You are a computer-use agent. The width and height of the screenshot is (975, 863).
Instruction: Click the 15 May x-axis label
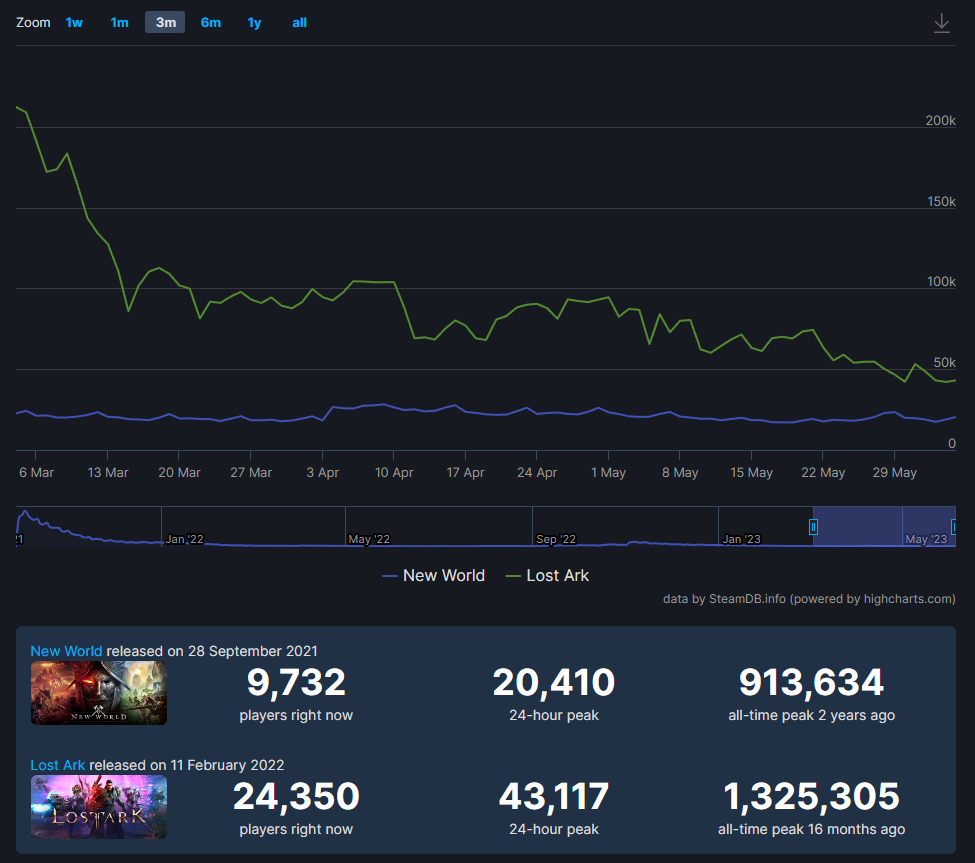point(751,473)
